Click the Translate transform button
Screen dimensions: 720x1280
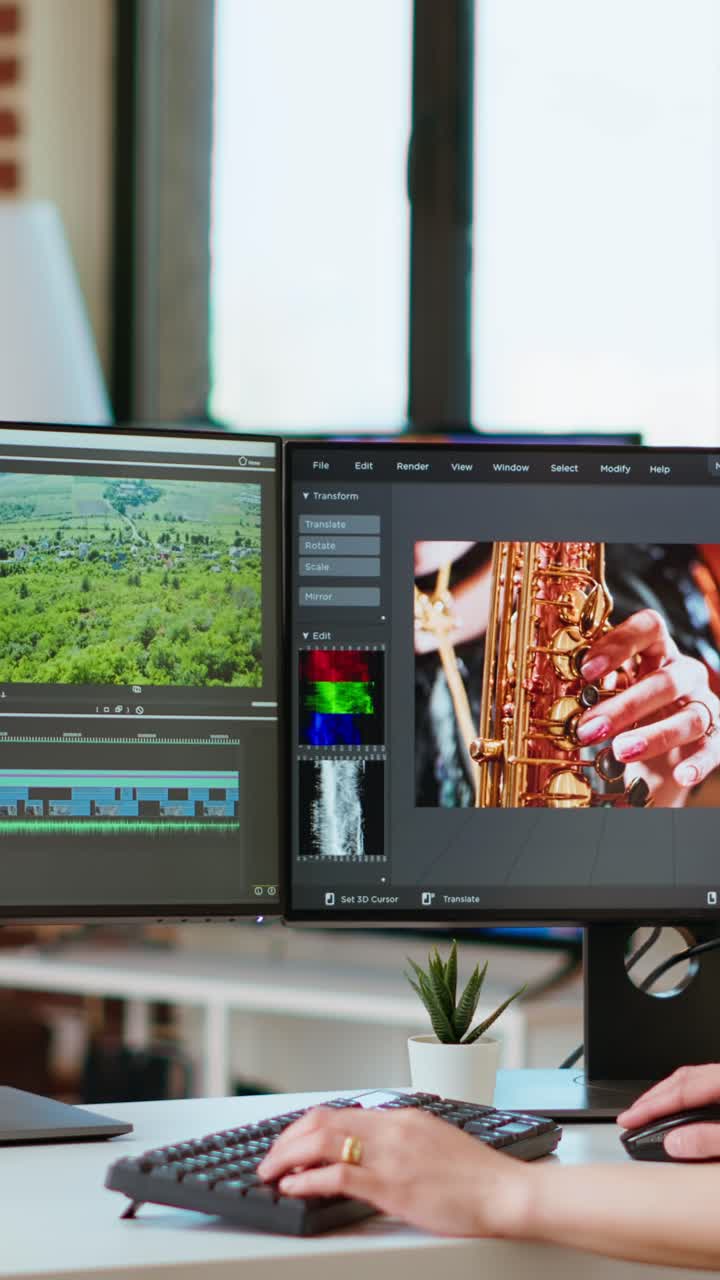click(x=339, y=524)
